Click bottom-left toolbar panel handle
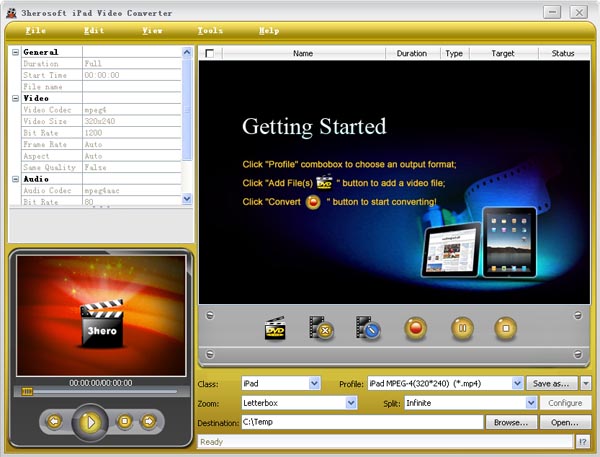The image size is (600, 457). [210, 354]
